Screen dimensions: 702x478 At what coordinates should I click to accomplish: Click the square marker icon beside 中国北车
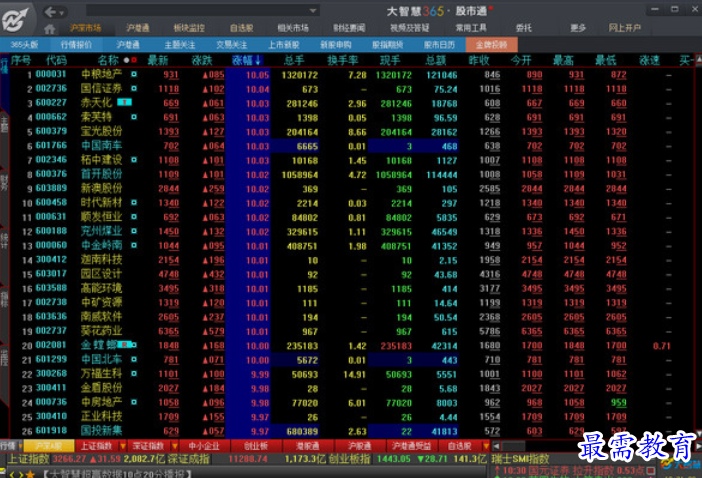(x=134, y=359)
